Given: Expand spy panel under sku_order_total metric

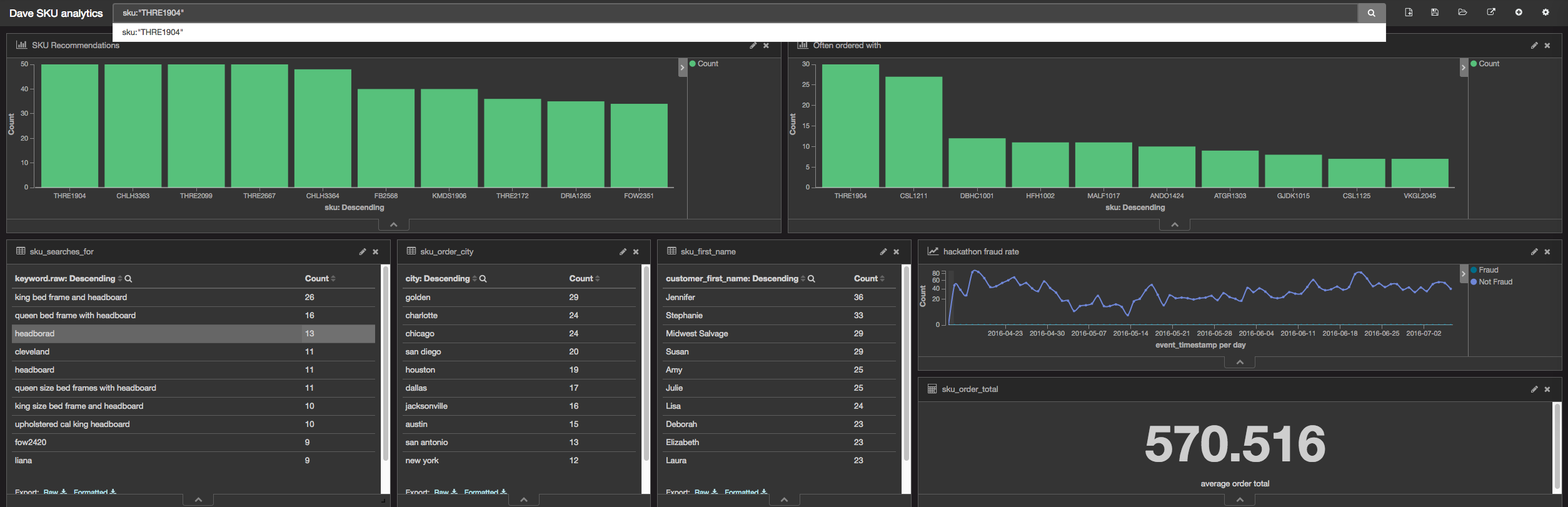Looking at the screenshot, I should (1240, 499).
